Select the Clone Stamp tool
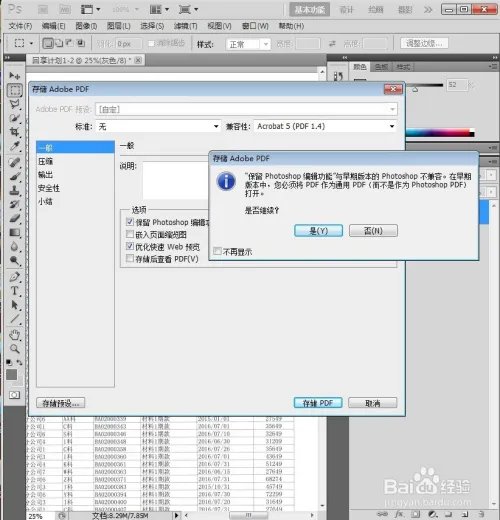Image resolution: width=500 pixels, height=520 pixels. pos(15,191)
